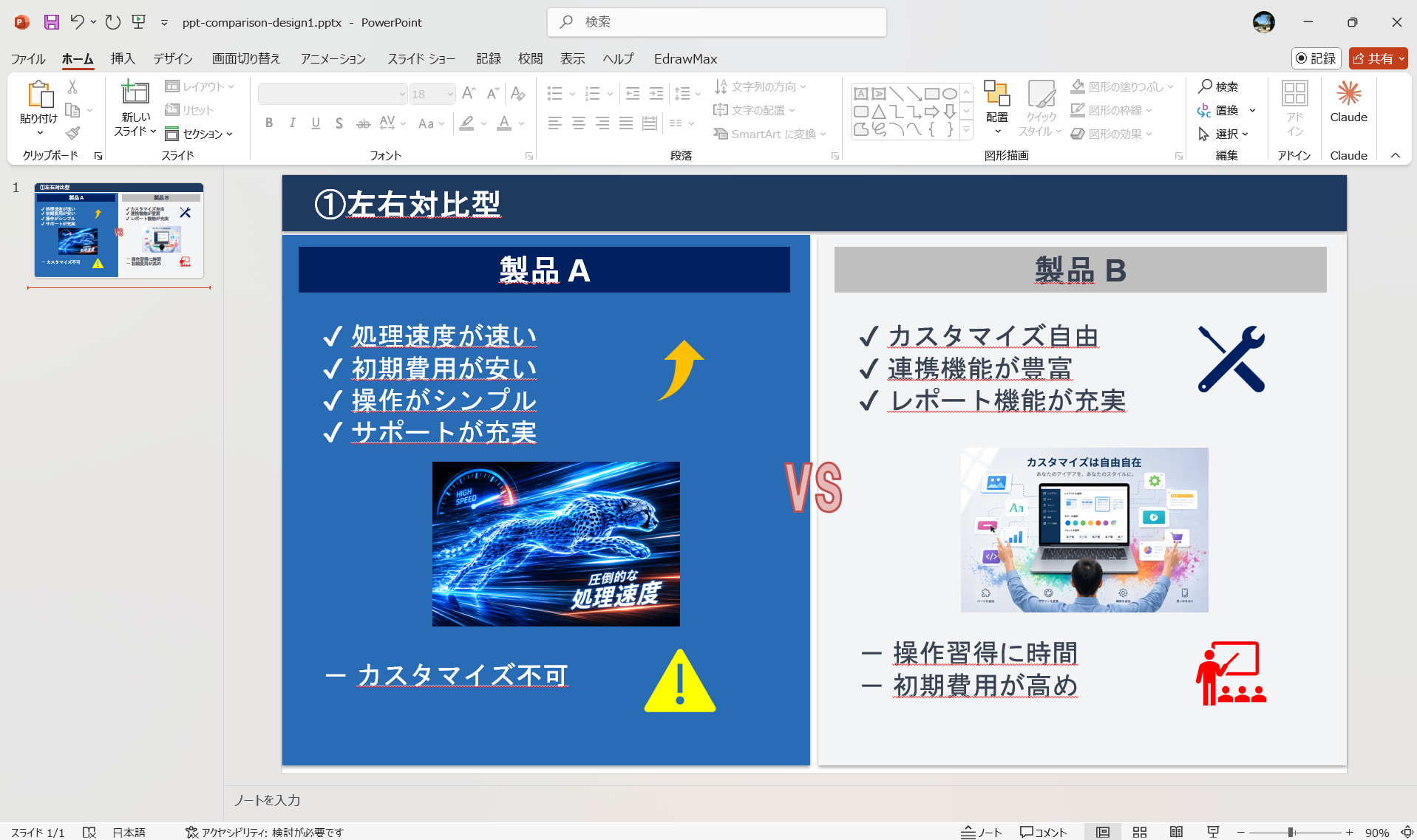
Task: Click 検索 in the editing group
Action: coord(1218,86)
